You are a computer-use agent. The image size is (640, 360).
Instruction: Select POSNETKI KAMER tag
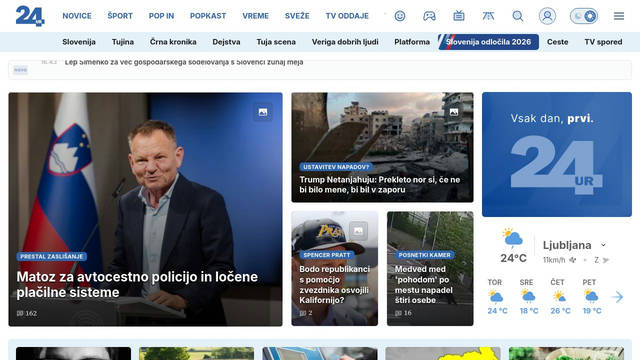tap(424, 255)
